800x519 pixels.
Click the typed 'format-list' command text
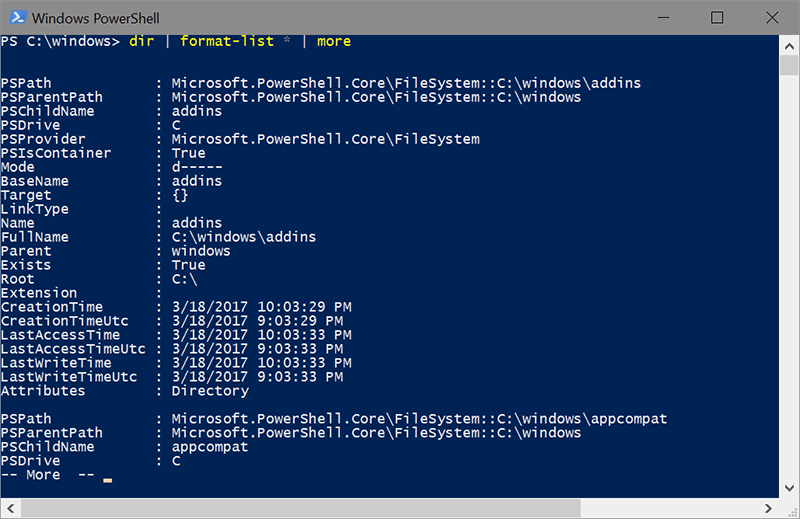(223, 41)
